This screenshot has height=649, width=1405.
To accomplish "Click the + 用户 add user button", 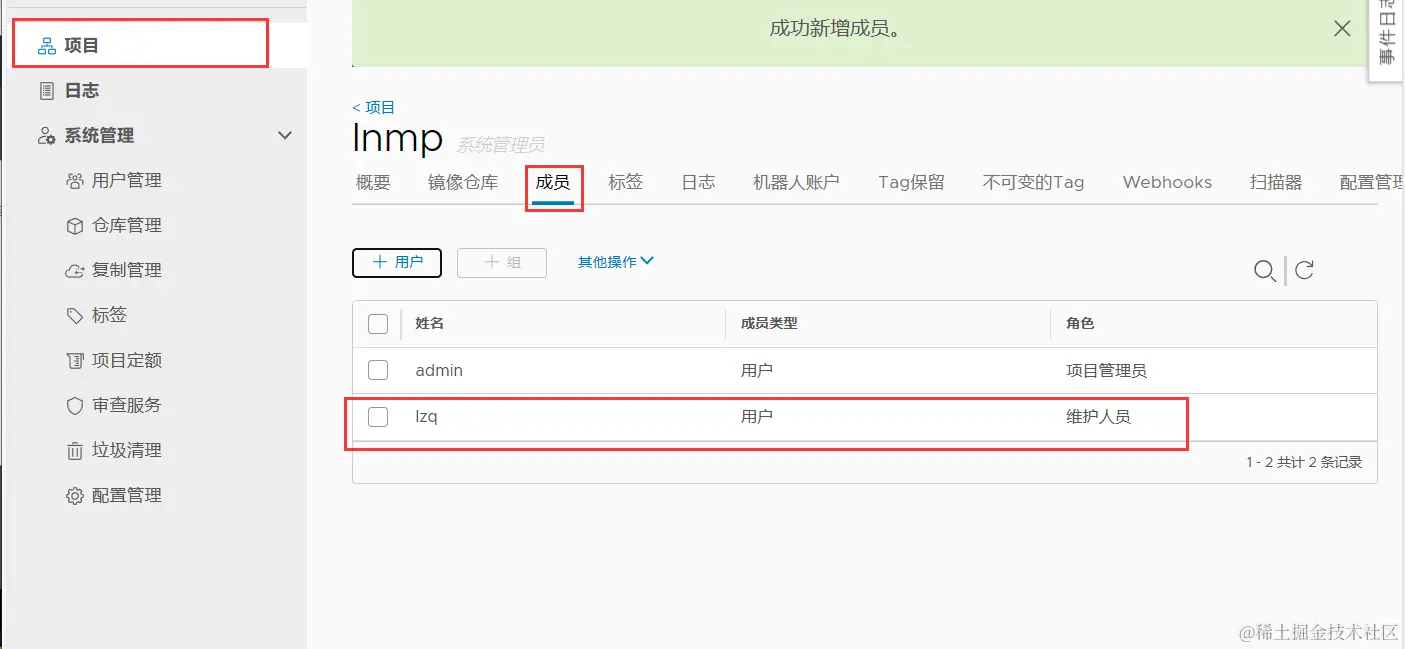I will (x=397, y=262).
